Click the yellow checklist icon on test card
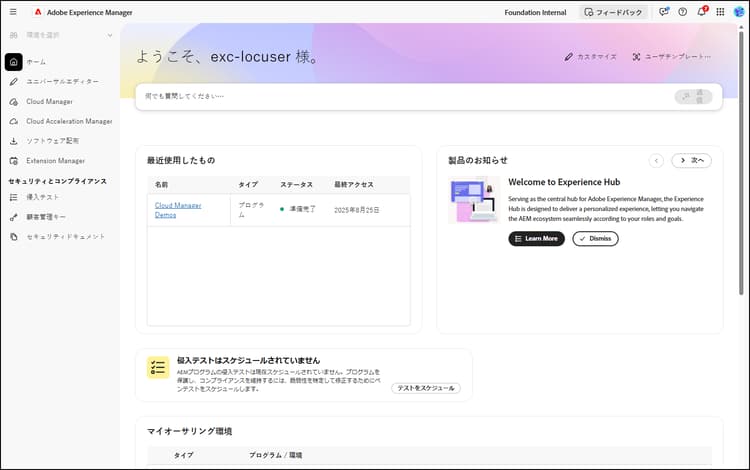Screen dimensions: 750x470 click(158, 367)
